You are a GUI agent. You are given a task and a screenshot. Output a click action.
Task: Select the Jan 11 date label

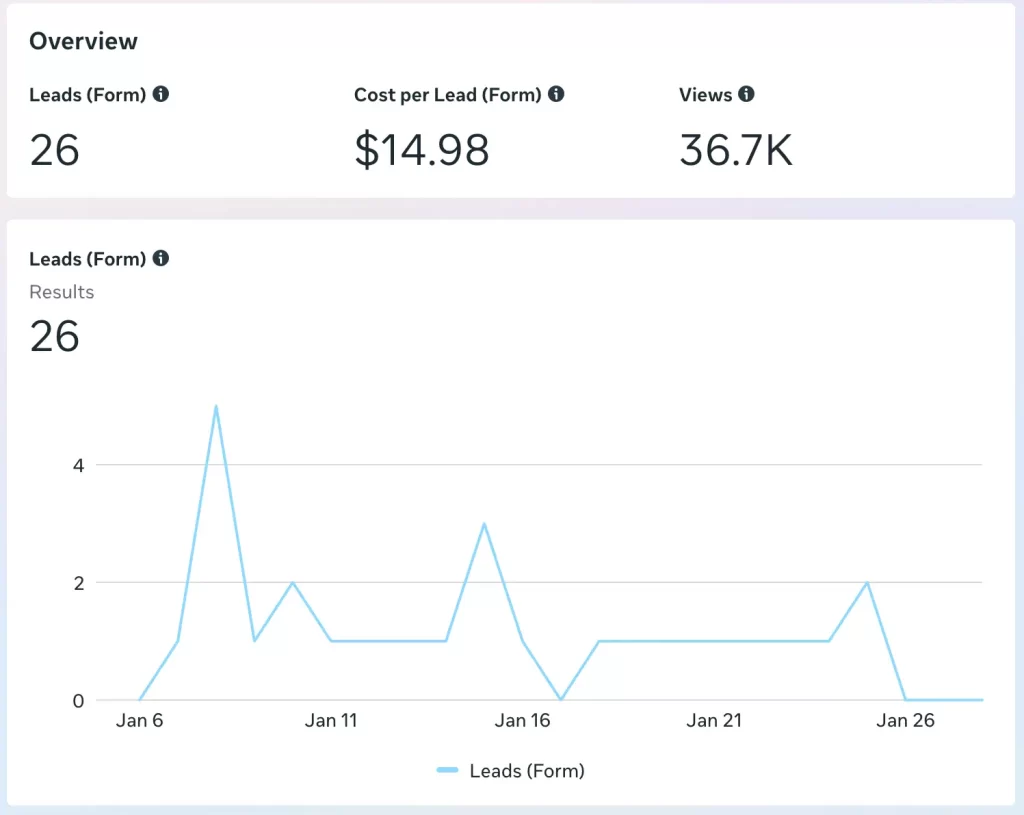tap(331, 720)
